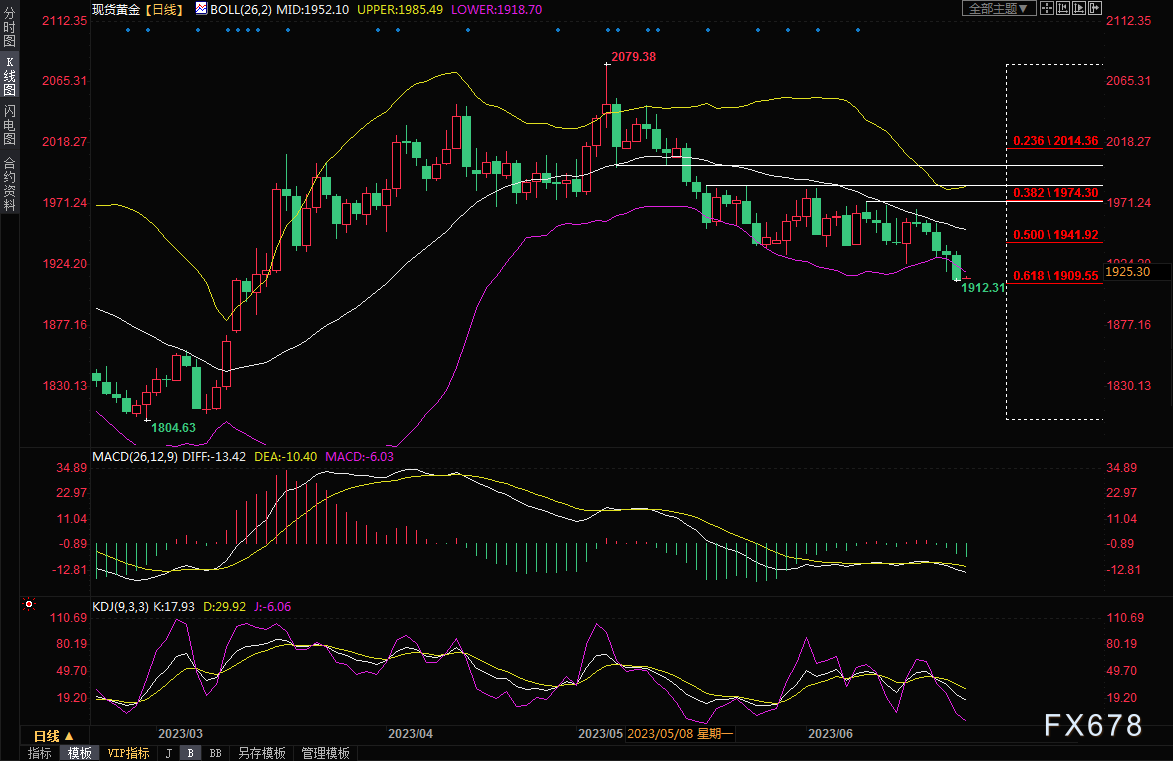Click the first blue event dot in the top row
The height and width of the screenshot is (761, 1173).
pyautogui.click(x=128, y=30)
